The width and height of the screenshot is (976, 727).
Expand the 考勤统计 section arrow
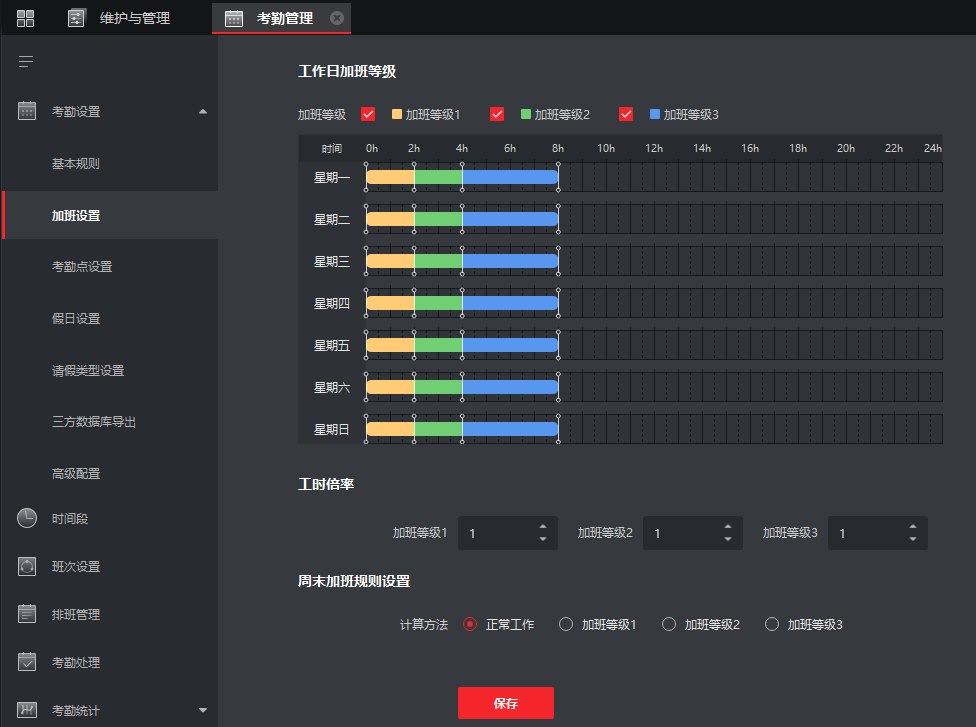pos(203,710)
